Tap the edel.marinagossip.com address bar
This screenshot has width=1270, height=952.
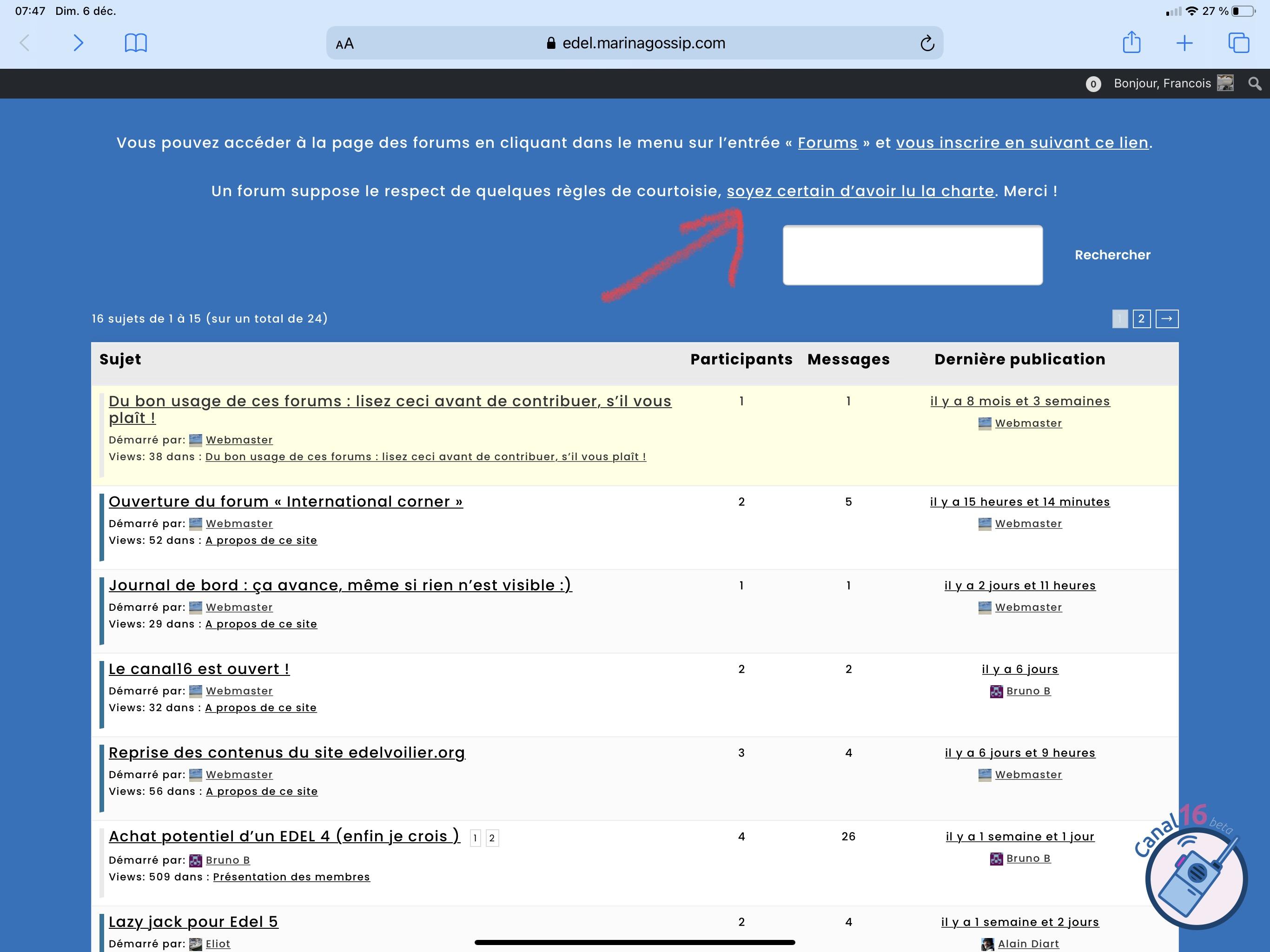pyautogui.click(x=635, y=43)
